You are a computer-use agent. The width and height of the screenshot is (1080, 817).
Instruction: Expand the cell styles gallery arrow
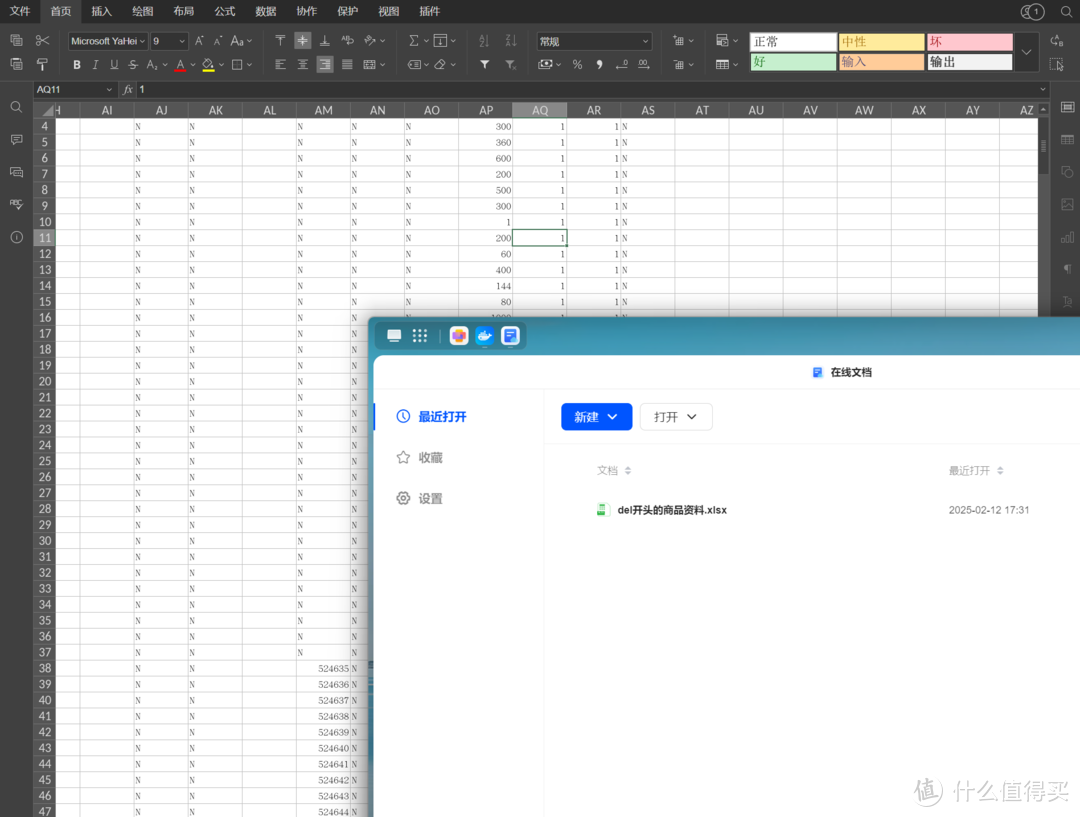pos(1026,52)
